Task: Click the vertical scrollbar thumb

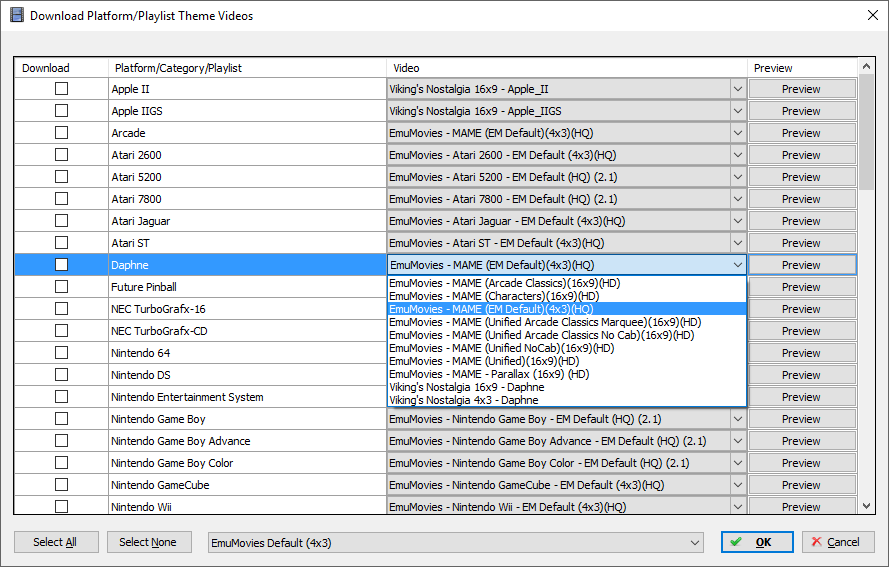Action: coord(866,132)
